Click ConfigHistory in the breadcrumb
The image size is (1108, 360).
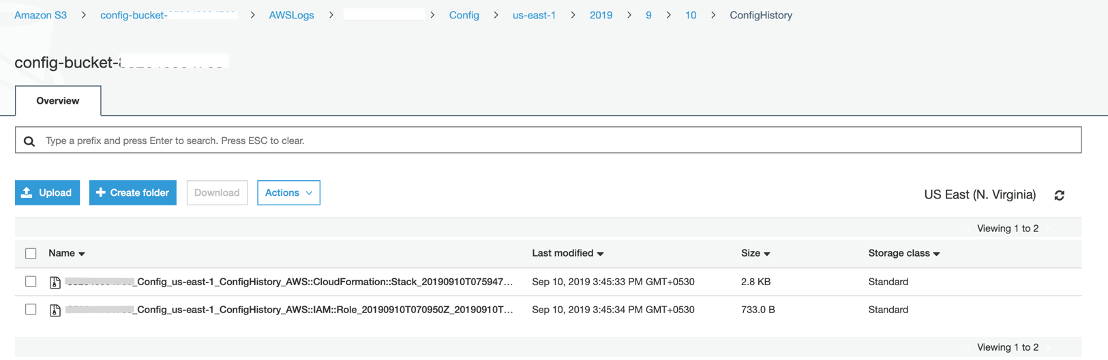[x=760, y=15]
